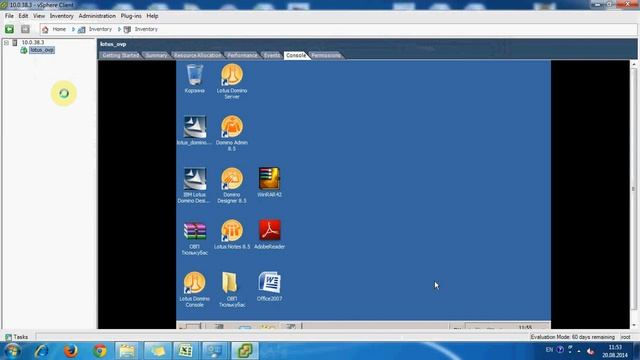Switch to Performance tab
Viewport: 640px width, 360px height.
tap(242, 56)
